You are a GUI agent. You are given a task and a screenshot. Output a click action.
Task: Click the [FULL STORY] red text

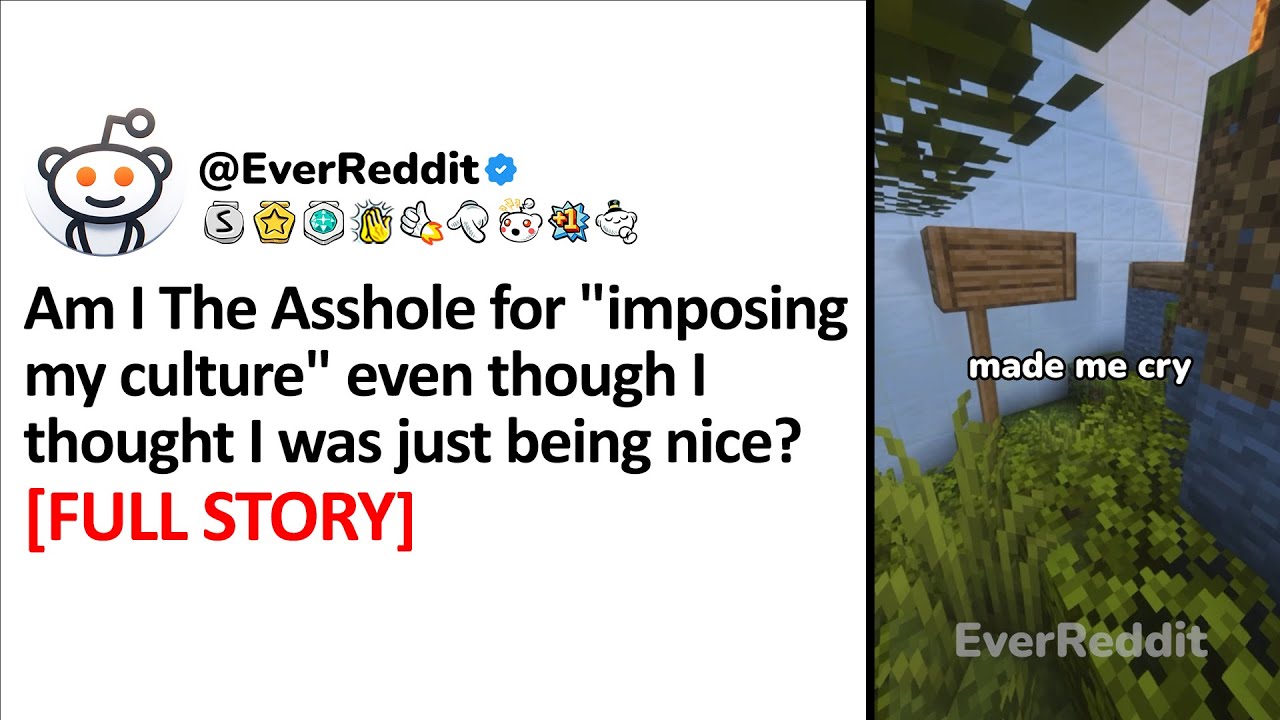coord(220,518)
